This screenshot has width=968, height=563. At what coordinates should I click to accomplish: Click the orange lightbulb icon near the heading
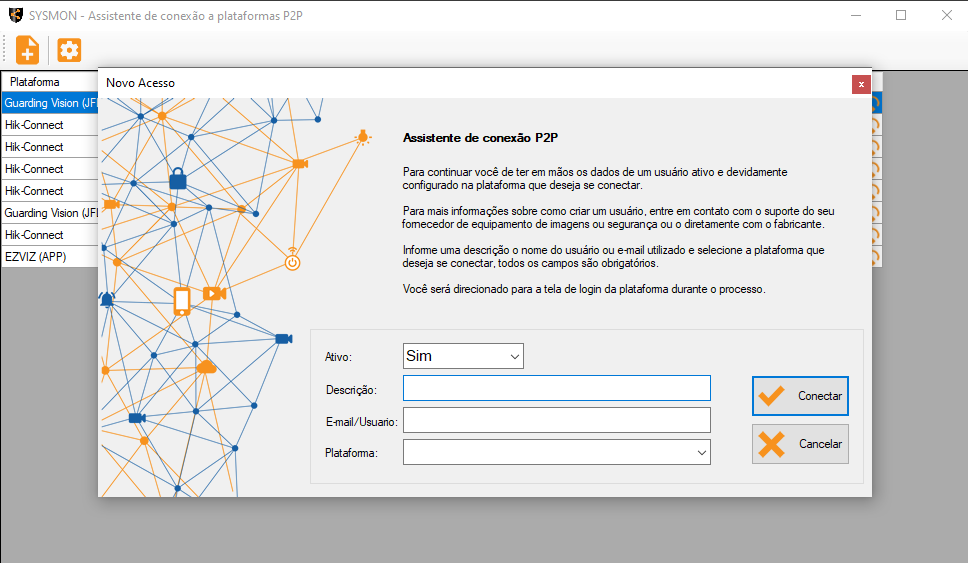pyautogui.click(x=363, y=137)
